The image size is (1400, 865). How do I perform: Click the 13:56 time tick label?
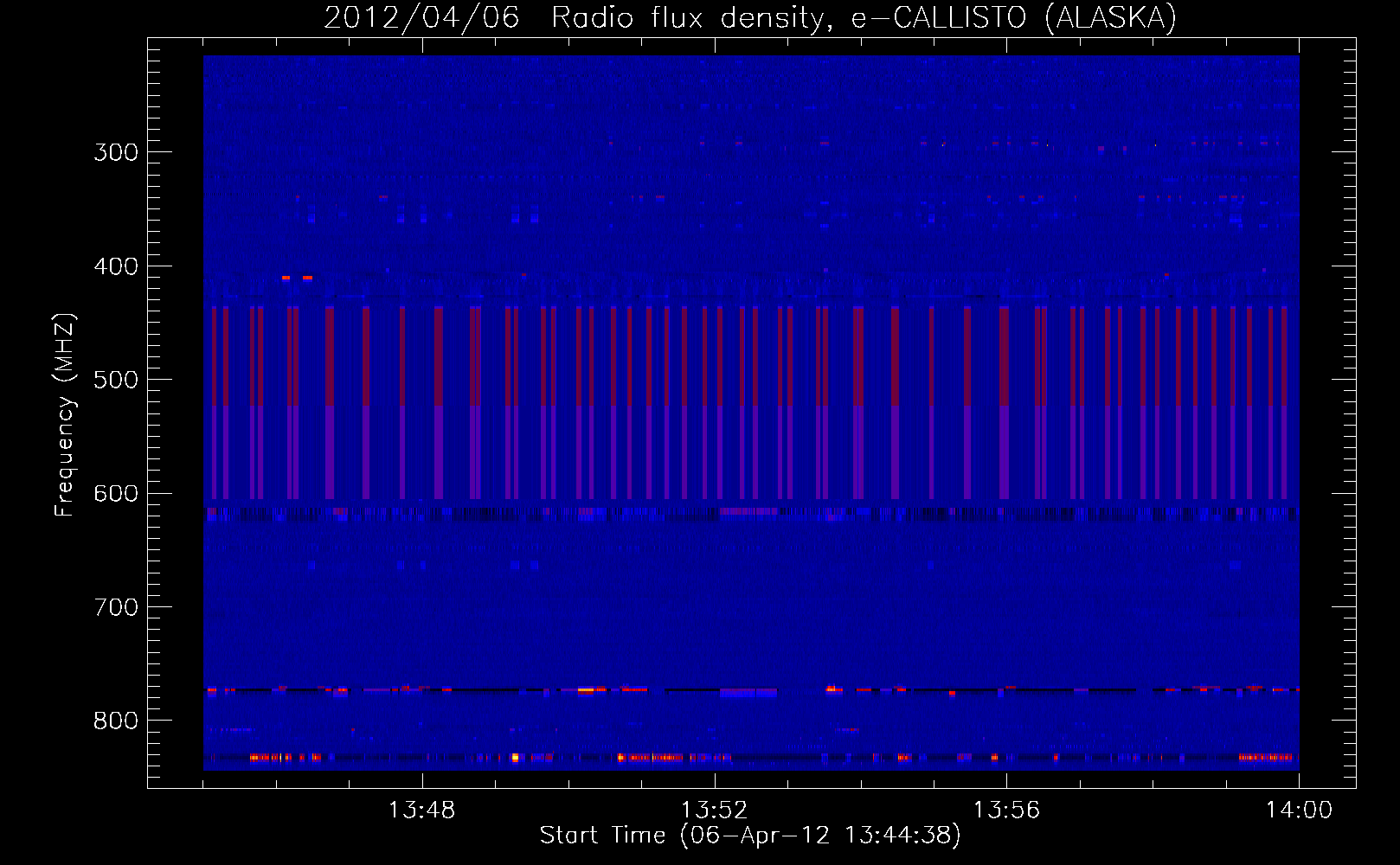1006,811
